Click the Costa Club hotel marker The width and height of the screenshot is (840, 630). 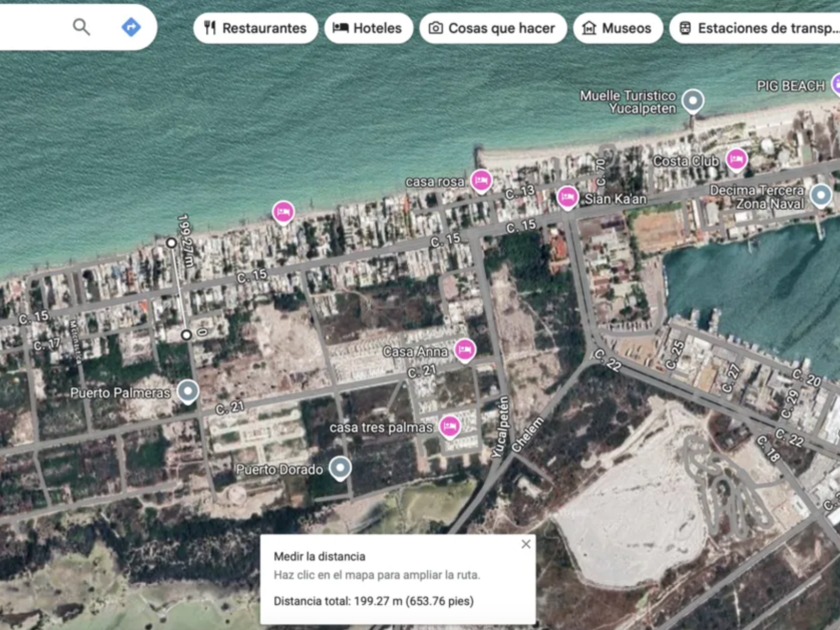tap(736, 159)
